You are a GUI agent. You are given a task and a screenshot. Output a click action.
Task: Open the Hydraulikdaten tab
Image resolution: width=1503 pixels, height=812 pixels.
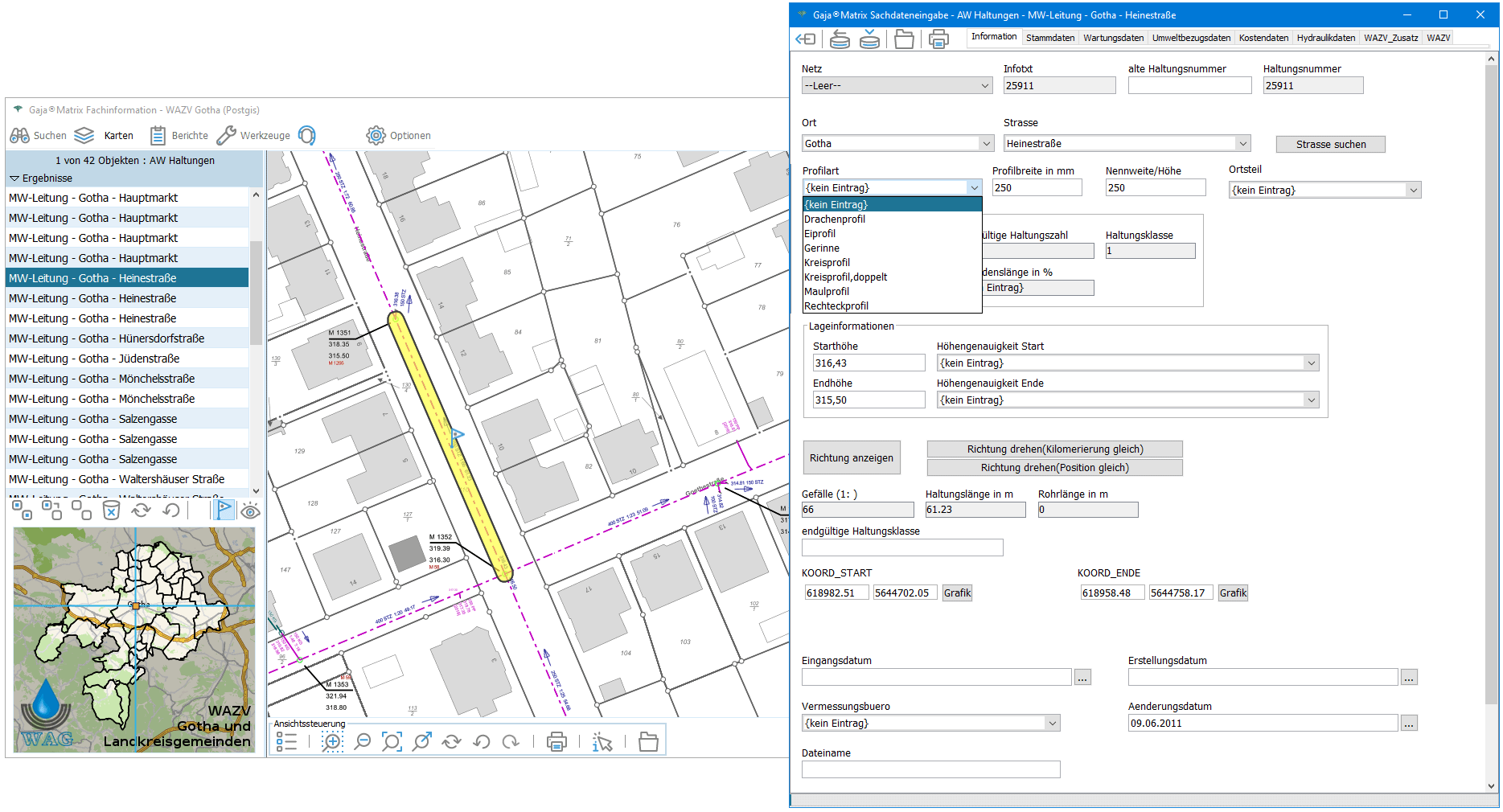(x=1325, y=38)
